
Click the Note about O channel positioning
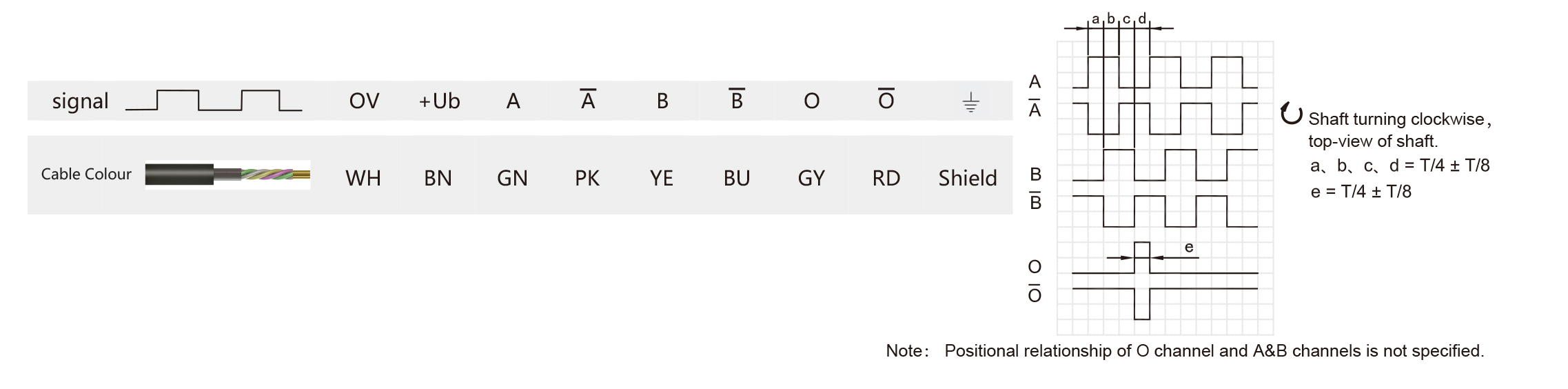(1185, 351)
